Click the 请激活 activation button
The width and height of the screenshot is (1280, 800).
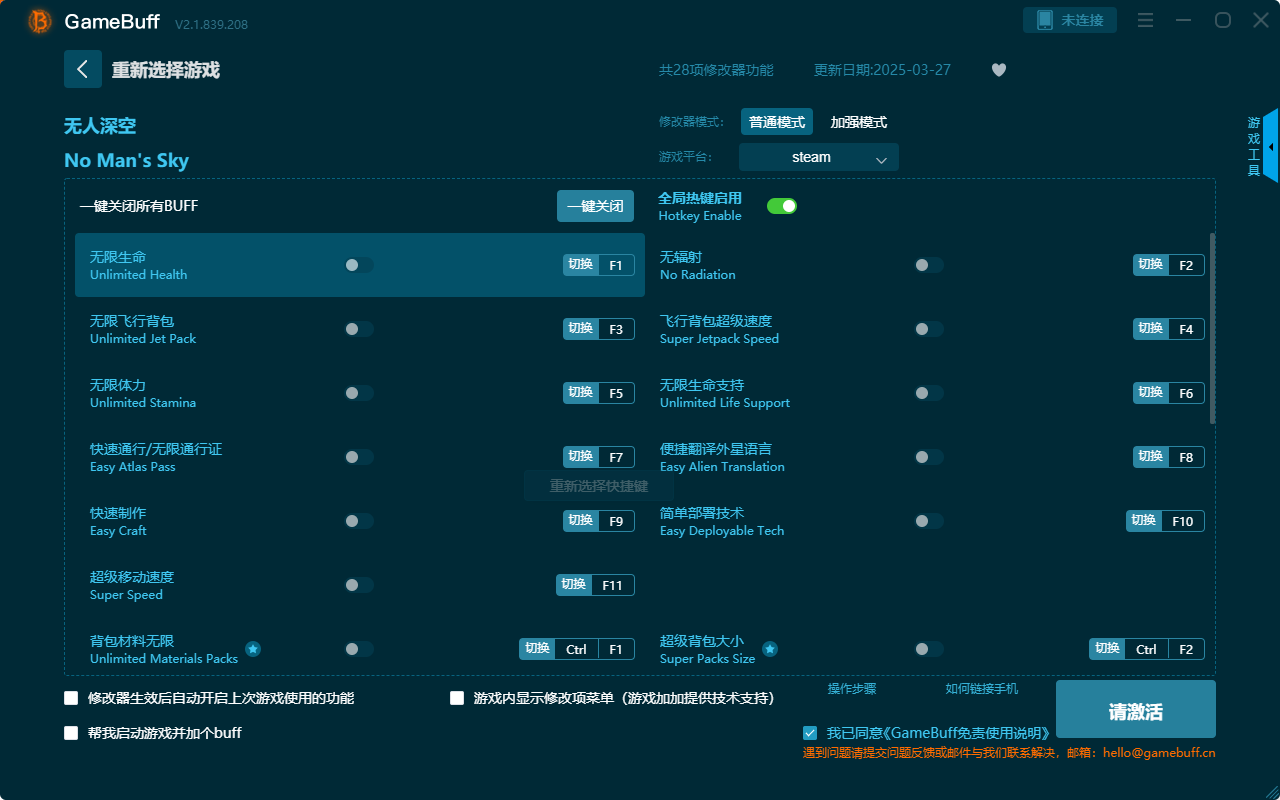(x=1135, y=709)
